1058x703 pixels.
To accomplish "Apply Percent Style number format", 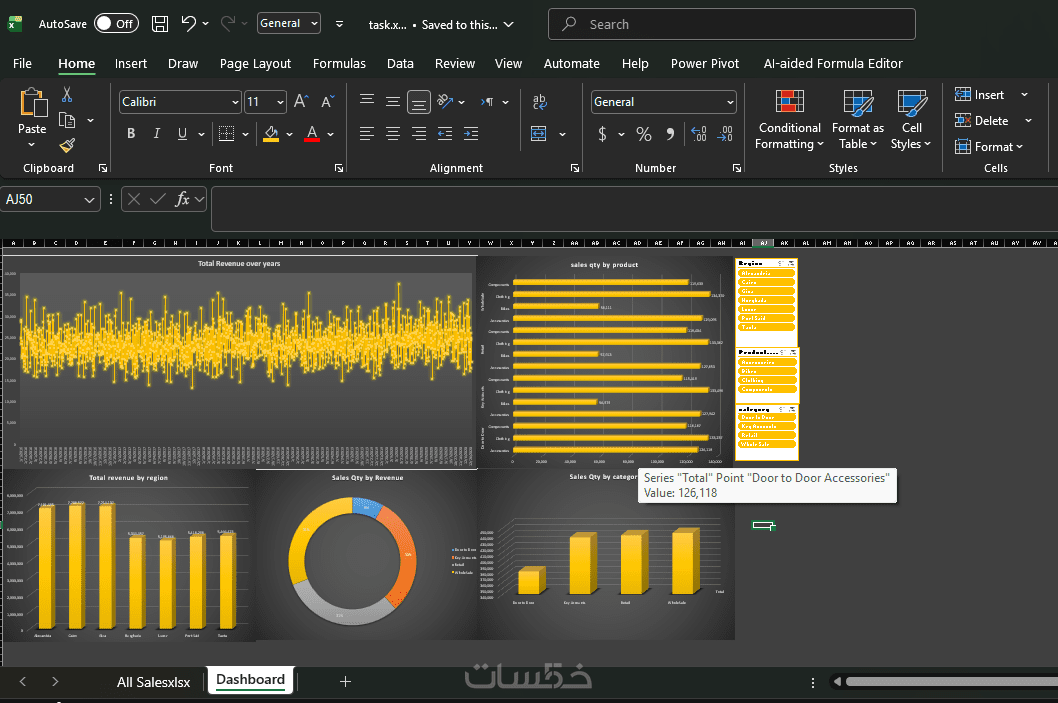I will pyautogui.click(x=644, y=134).
